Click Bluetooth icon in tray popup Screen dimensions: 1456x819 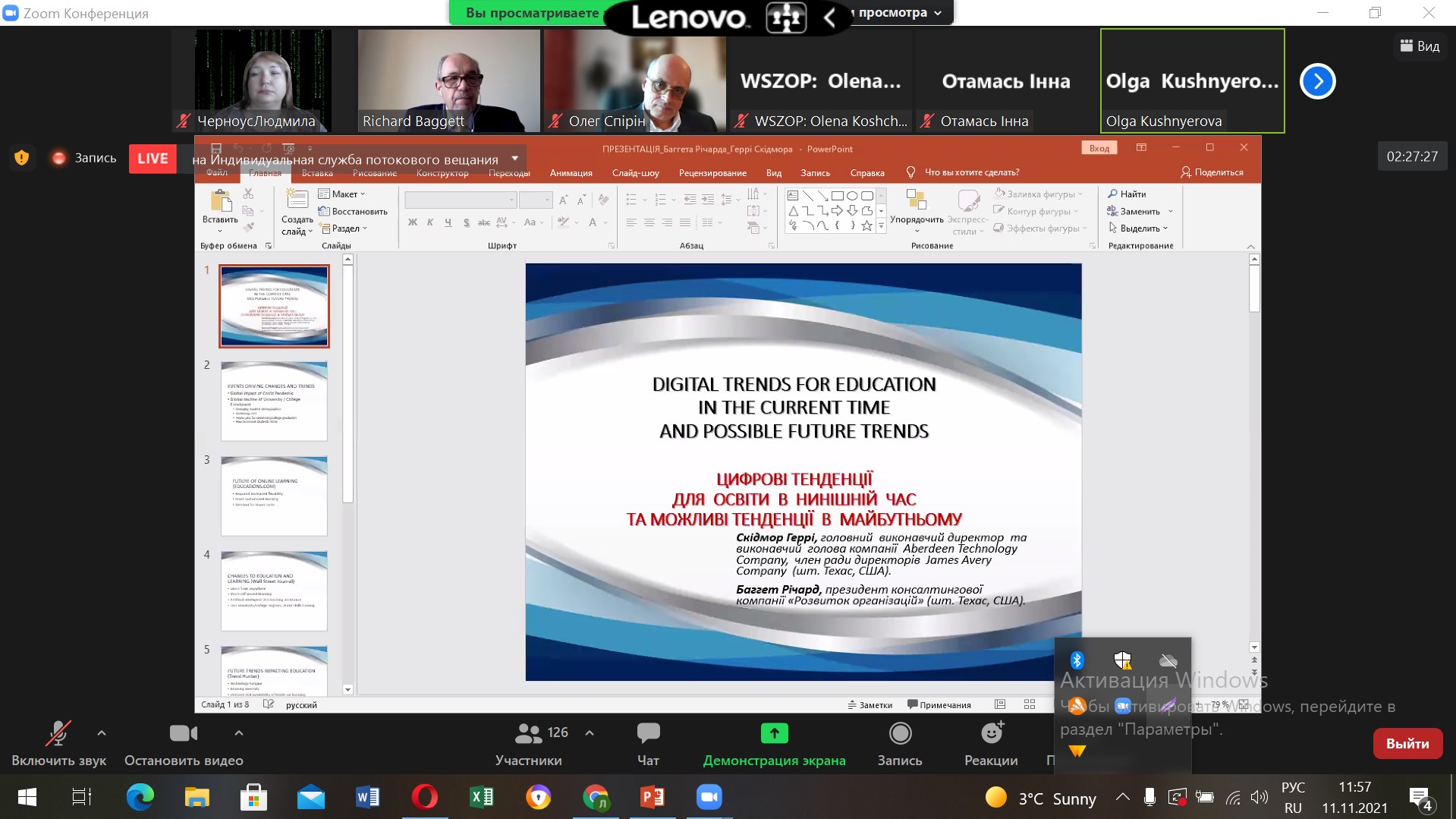click(x=1077, y=660)
